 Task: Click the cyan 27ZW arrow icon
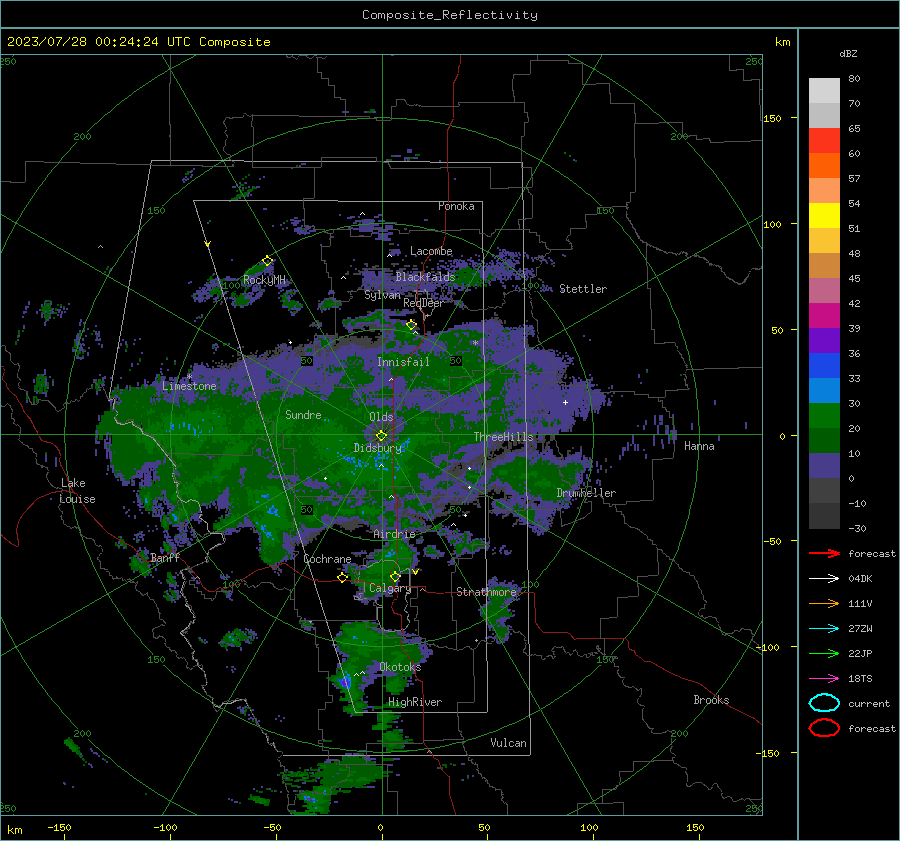[x=824, y=629]
